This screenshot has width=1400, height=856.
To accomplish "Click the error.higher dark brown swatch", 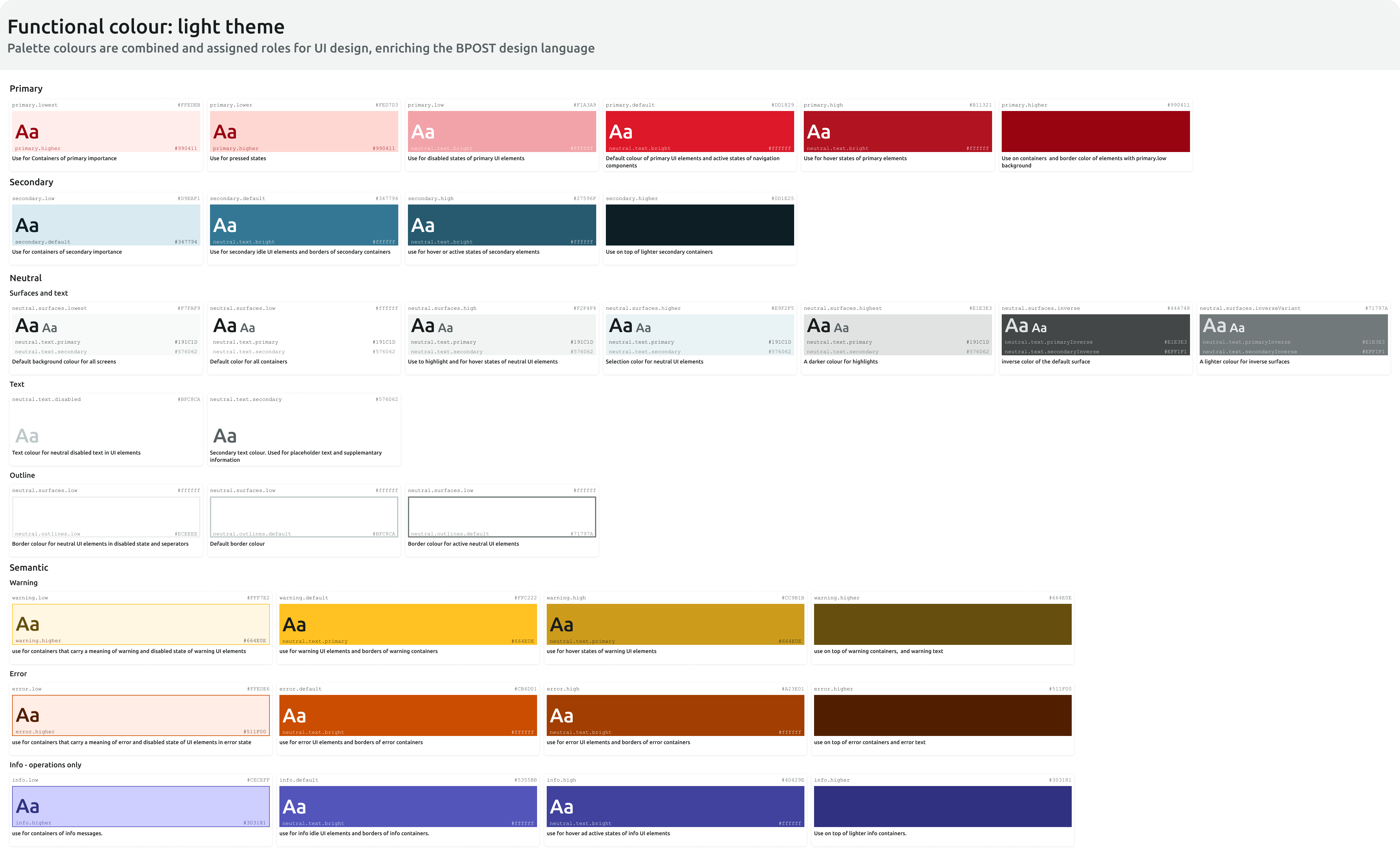I will (x=943, y=715).
